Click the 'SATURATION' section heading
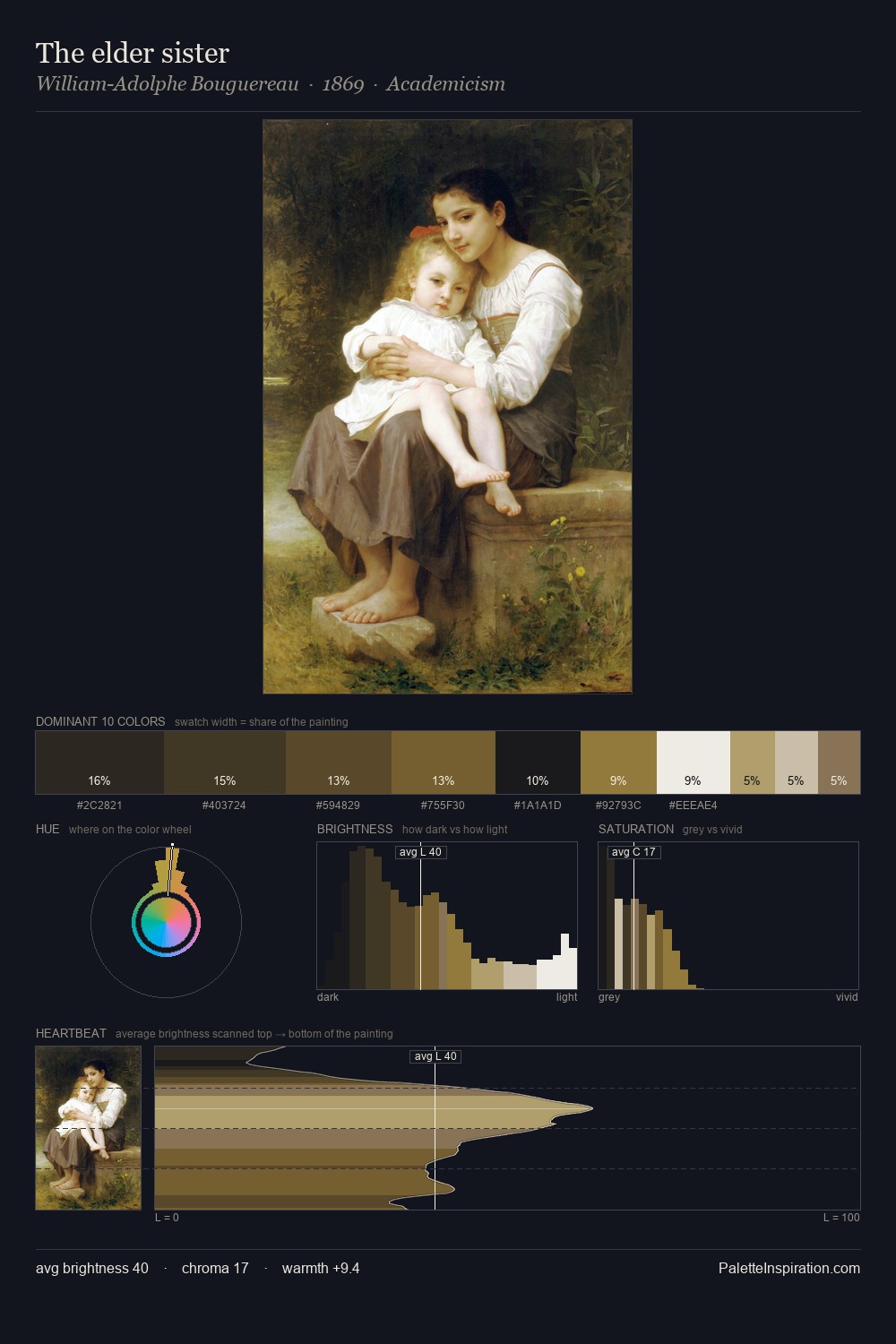This screenshot has height=1344, width=896. click(636, 829)
